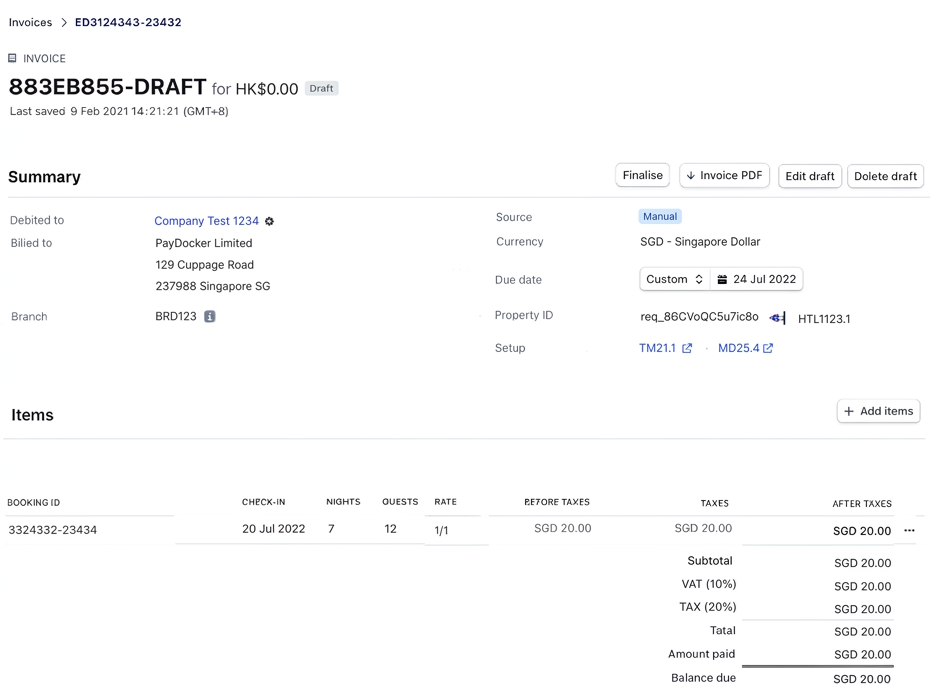Open the three-dot menu on booking row
945x689 pixels.
909,530
